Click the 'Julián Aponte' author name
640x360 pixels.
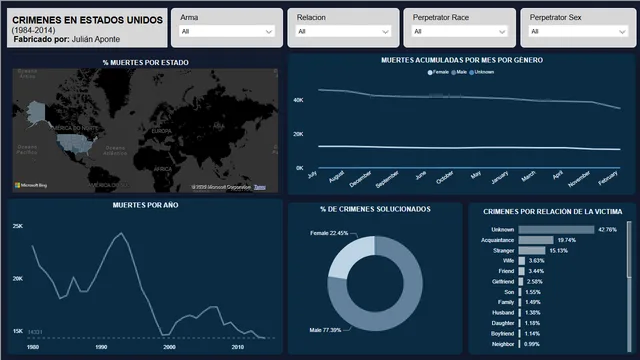click(96, 39)
